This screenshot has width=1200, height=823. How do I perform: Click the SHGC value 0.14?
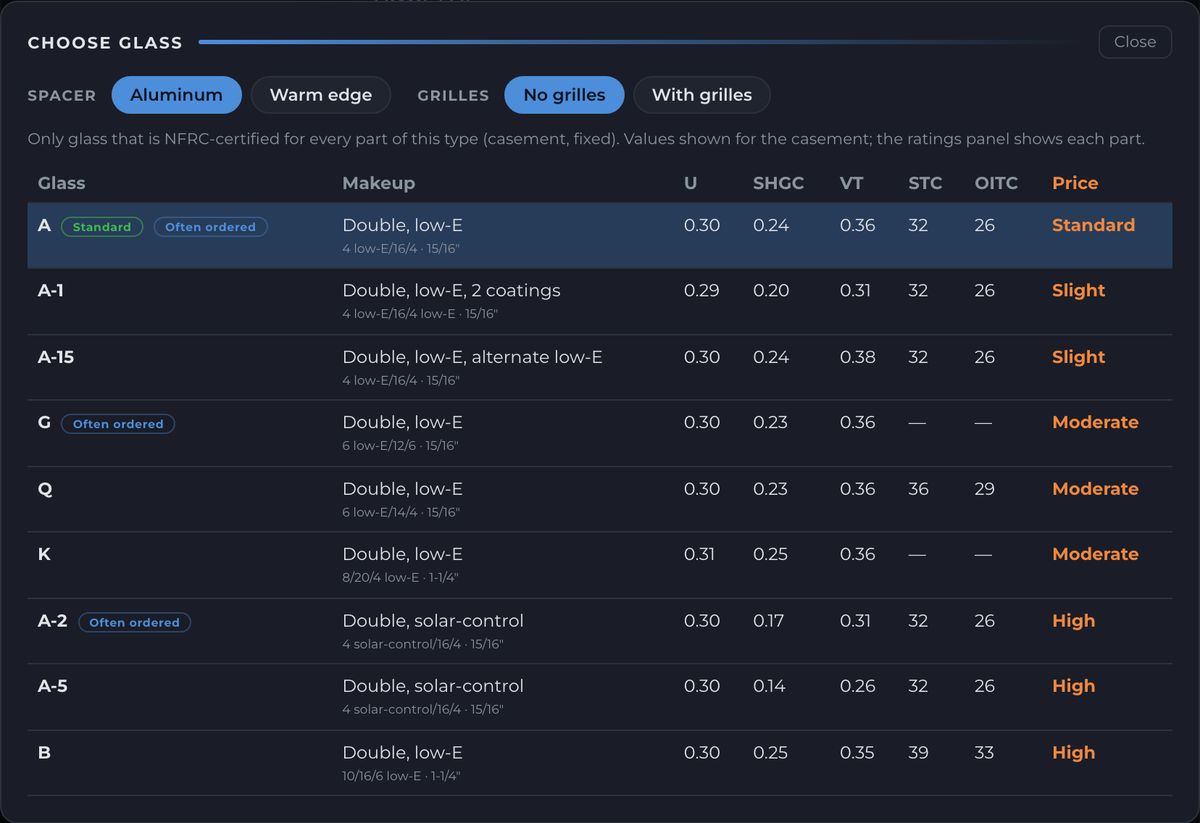pos(770,686)
